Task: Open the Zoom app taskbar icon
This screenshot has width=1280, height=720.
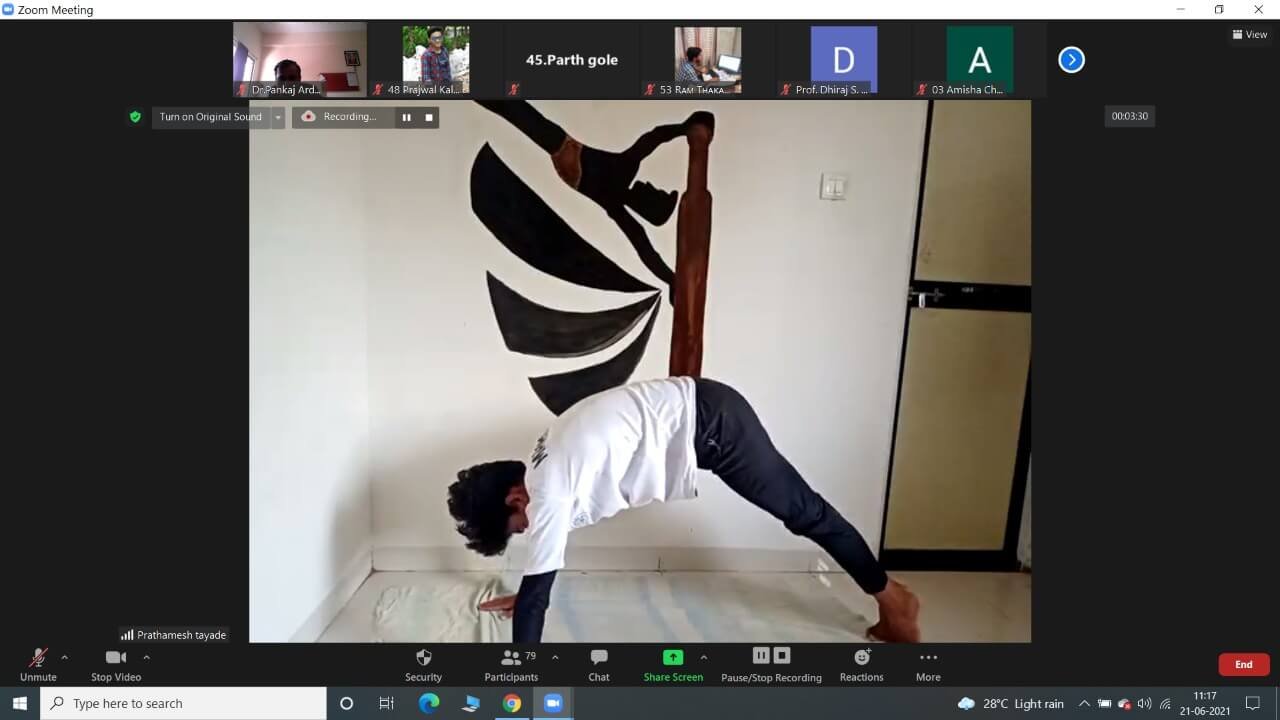Action: click(x=553, y=703)
